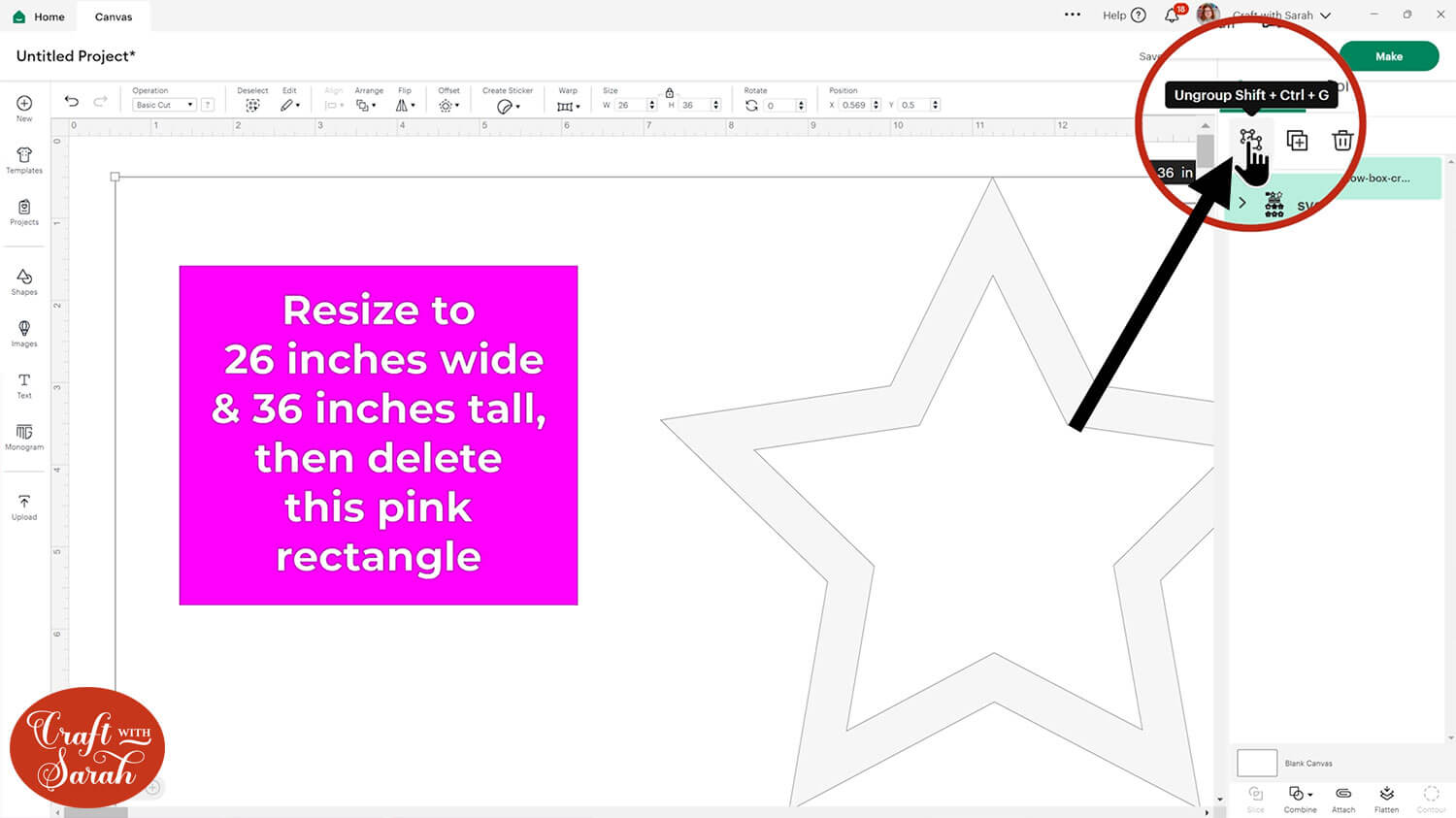
Task: Expand the SVG layer group chevron
Action: click(1242, 203)
